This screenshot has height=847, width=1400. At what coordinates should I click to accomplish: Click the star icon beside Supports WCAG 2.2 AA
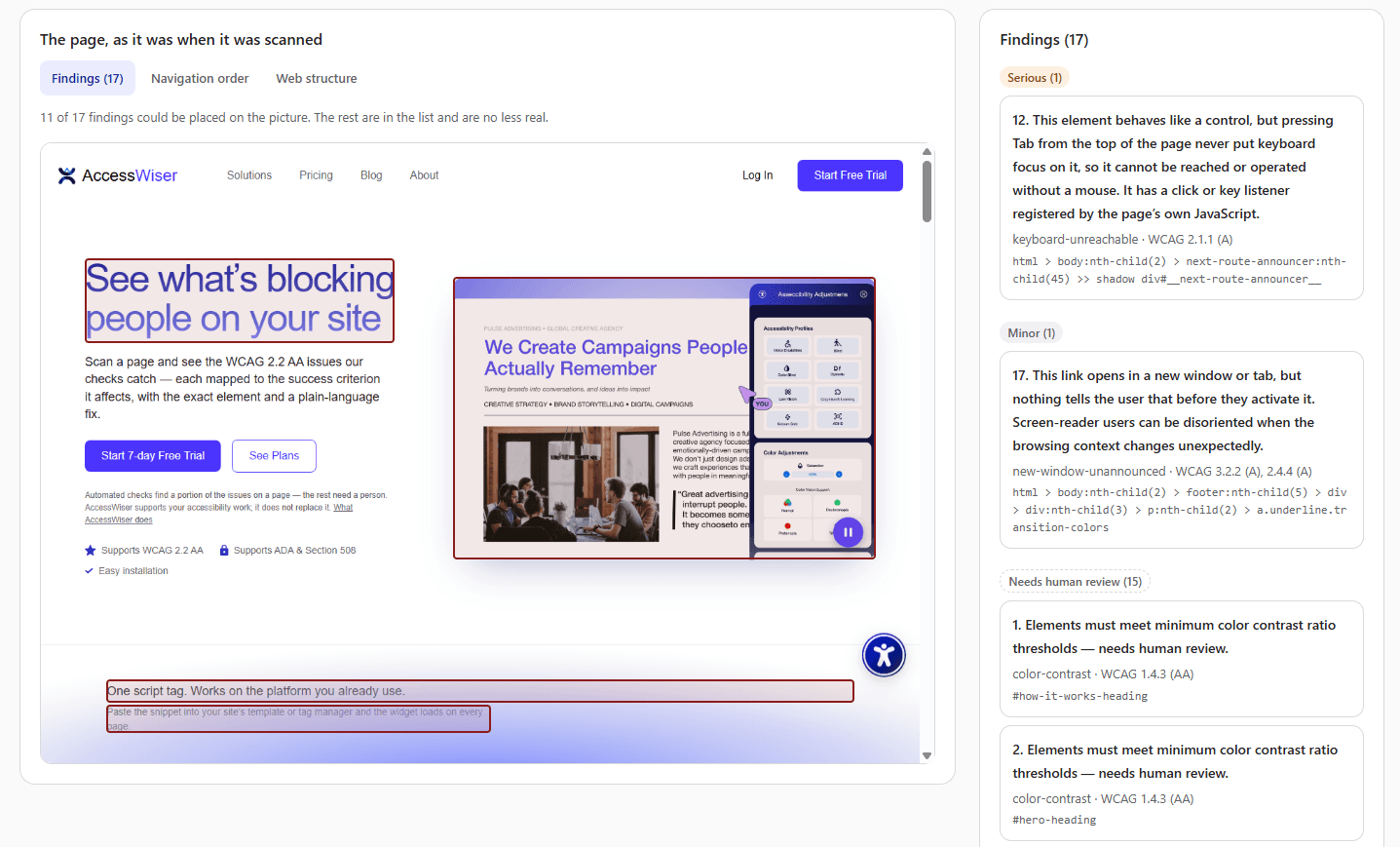click(x=91, y=551)
